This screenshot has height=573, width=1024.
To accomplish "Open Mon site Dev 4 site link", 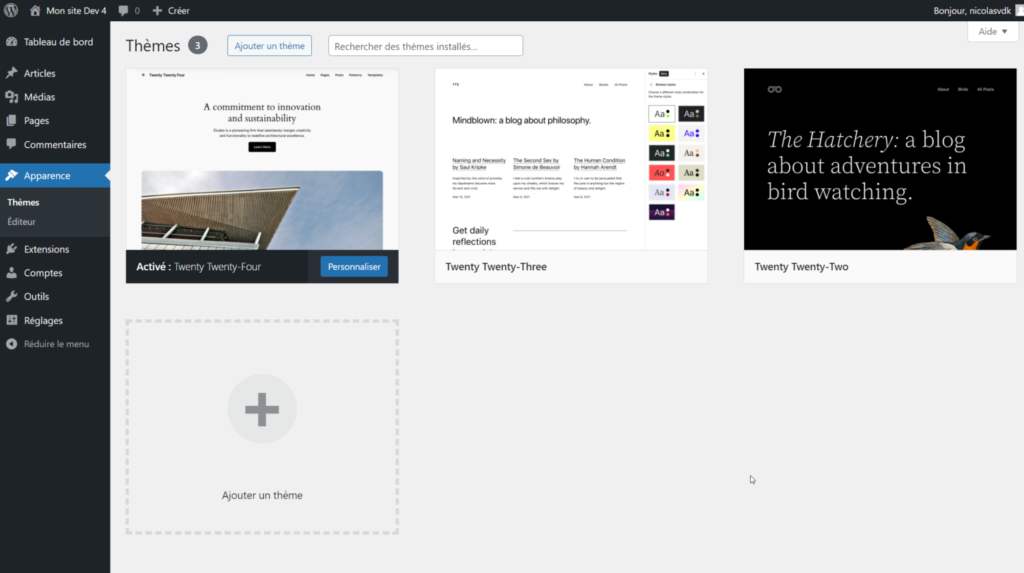I will coord(76,10).
